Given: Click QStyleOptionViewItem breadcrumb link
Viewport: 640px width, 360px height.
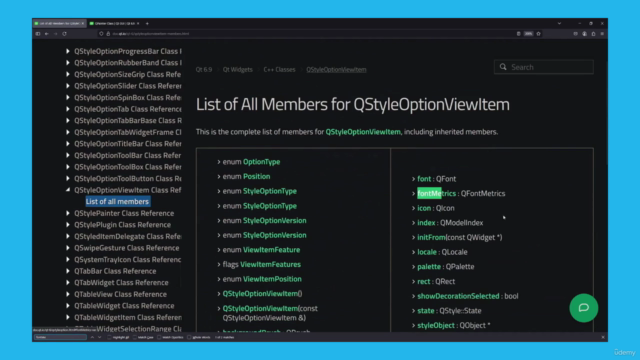Looking at the screenshot, I should coord(336,69).
